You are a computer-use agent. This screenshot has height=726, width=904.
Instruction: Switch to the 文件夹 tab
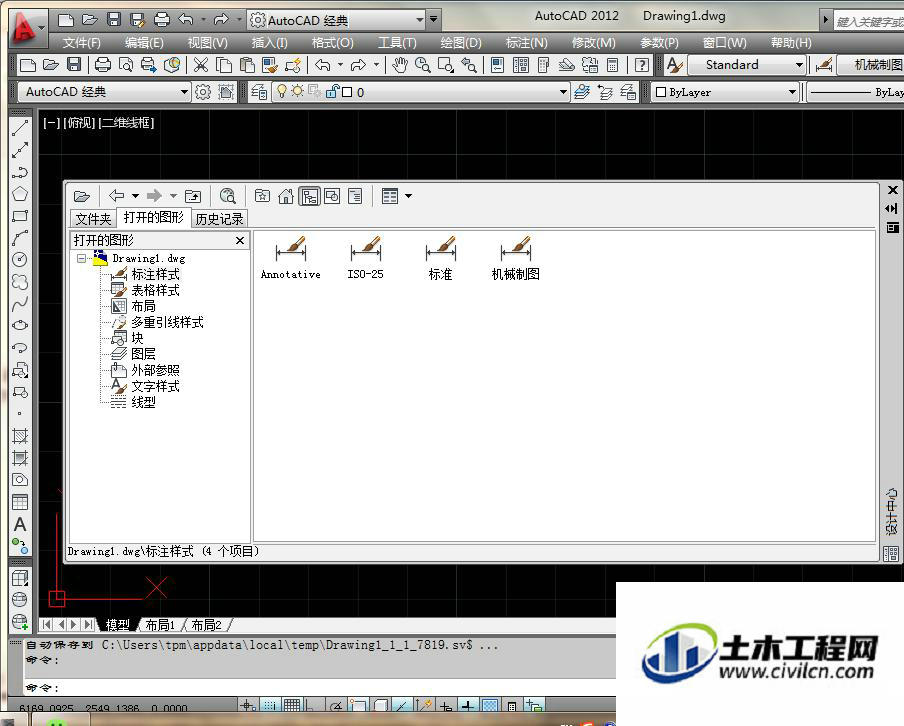(x=93, y=219)
